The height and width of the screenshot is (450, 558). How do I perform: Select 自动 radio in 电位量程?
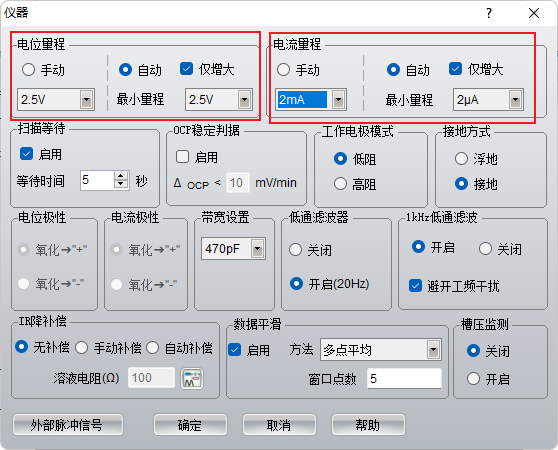125,69
